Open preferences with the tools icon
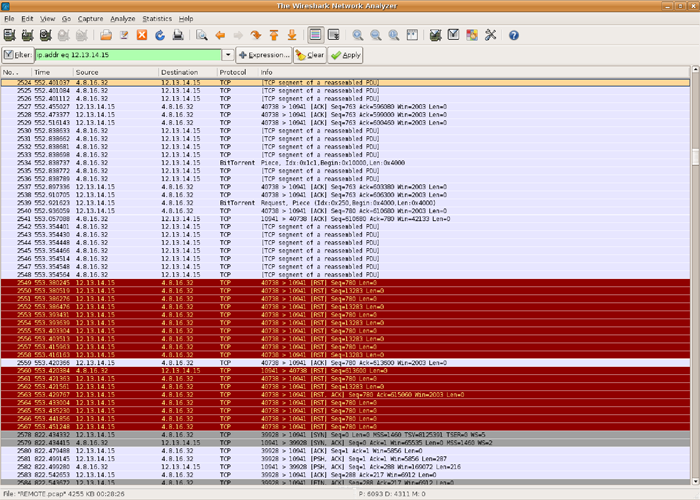This screenshot has width=700, height=500. (x=490, y=35)
